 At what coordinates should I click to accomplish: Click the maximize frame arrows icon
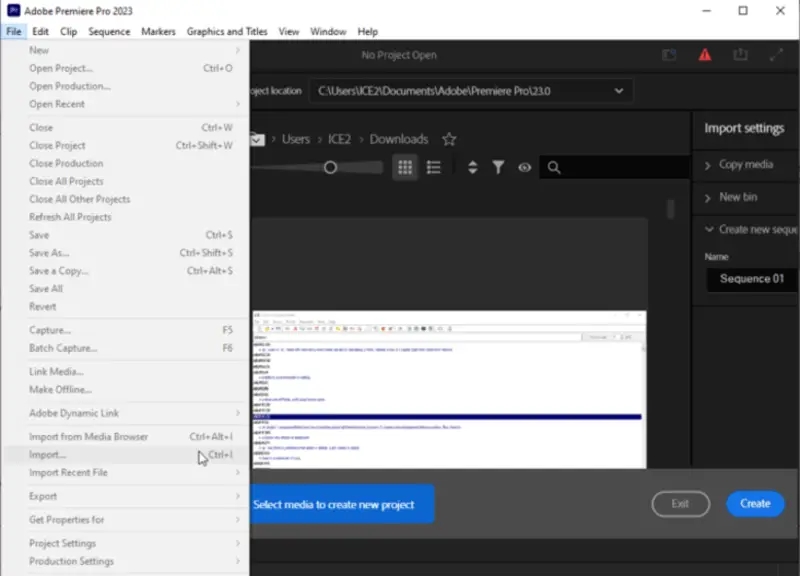[776, 55]
